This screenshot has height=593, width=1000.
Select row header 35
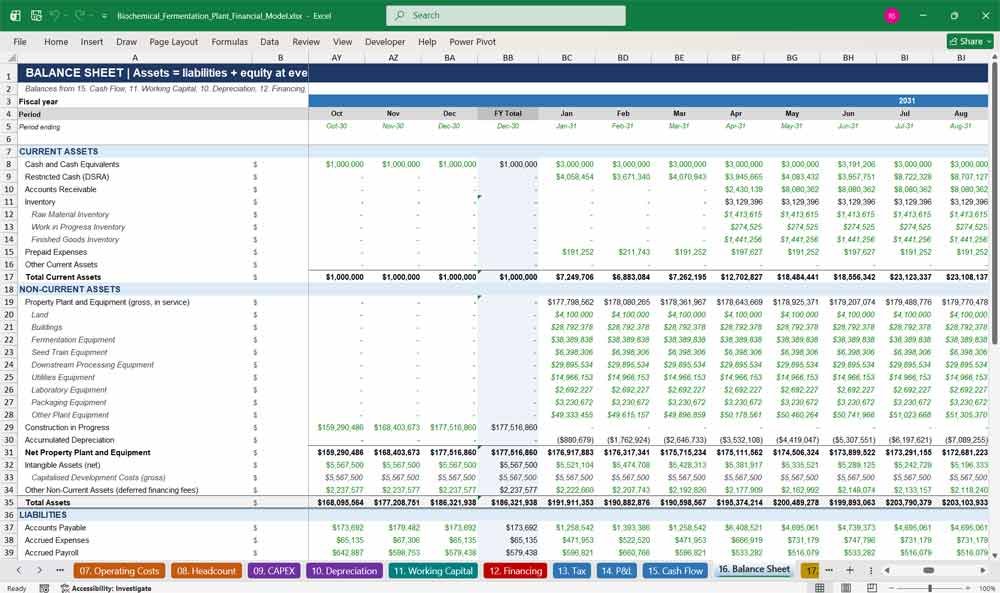pos(9,502)
